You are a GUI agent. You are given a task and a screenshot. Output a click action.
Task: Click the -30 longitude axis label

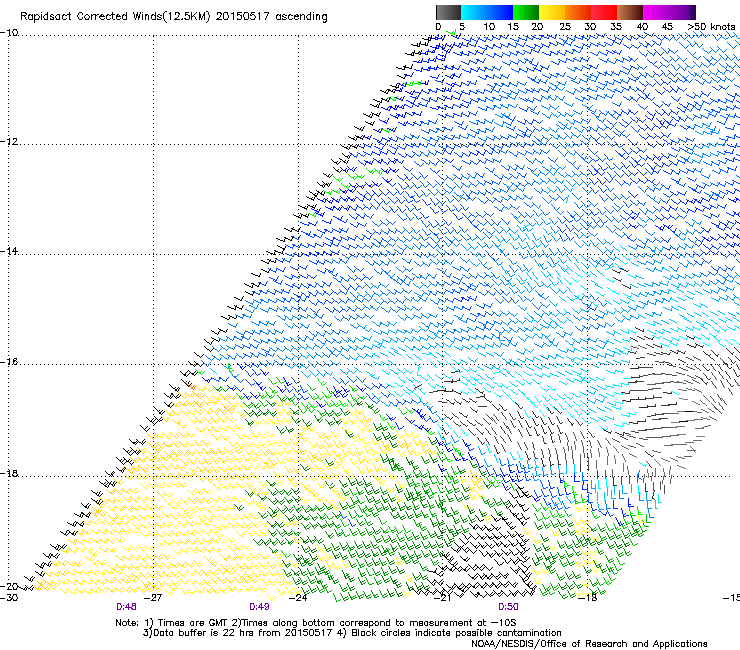[9, 598]
